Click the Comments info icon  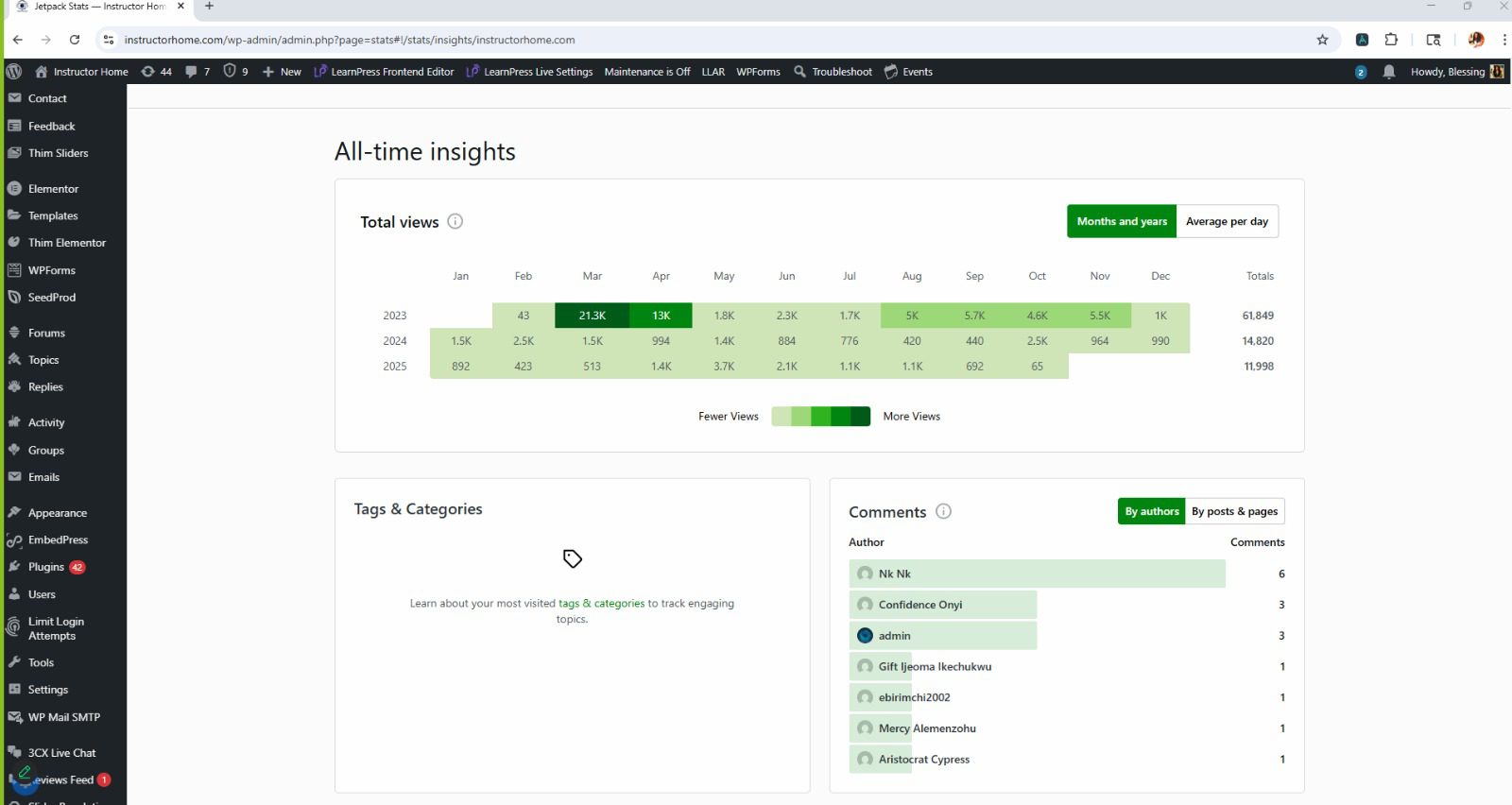943,511
